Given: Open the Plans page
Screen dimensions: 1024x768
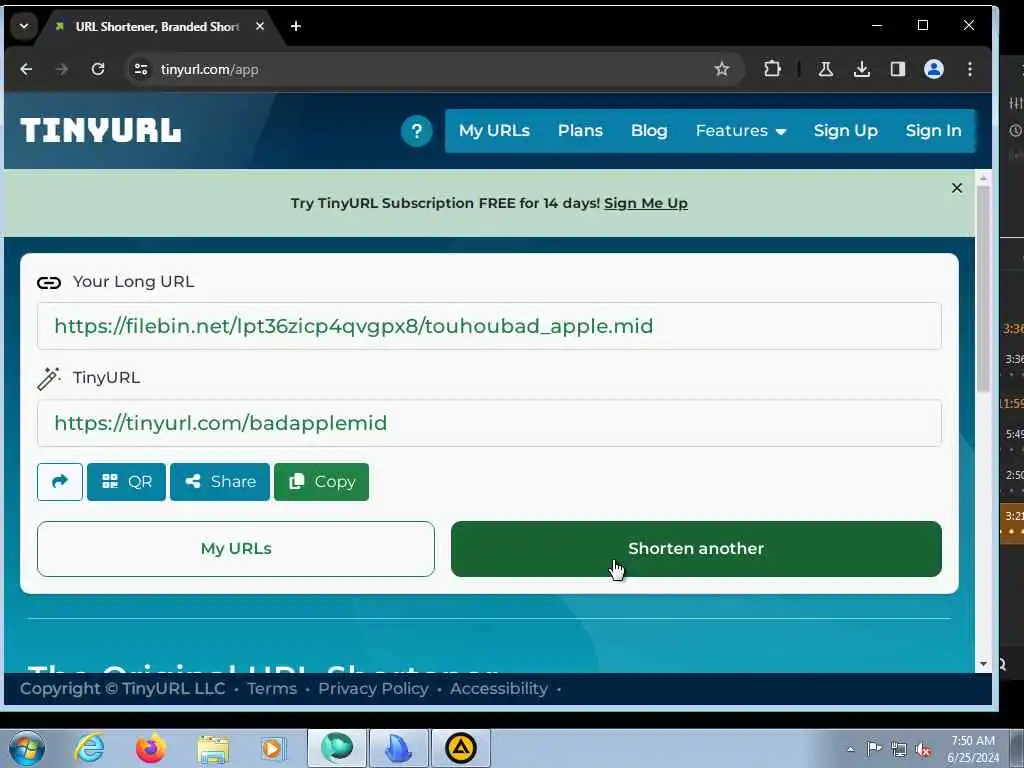Looking at the screenshot, I should [x=580, y=131].
